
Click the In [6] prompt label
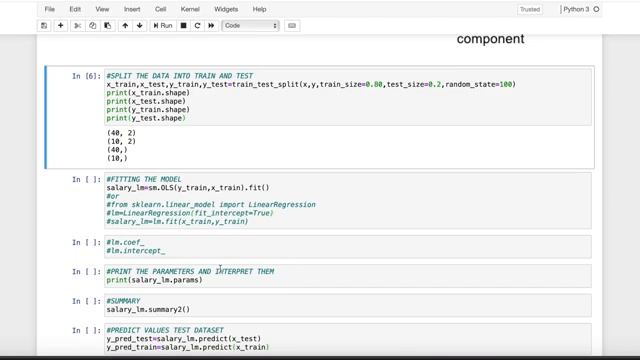click(86, 76)
